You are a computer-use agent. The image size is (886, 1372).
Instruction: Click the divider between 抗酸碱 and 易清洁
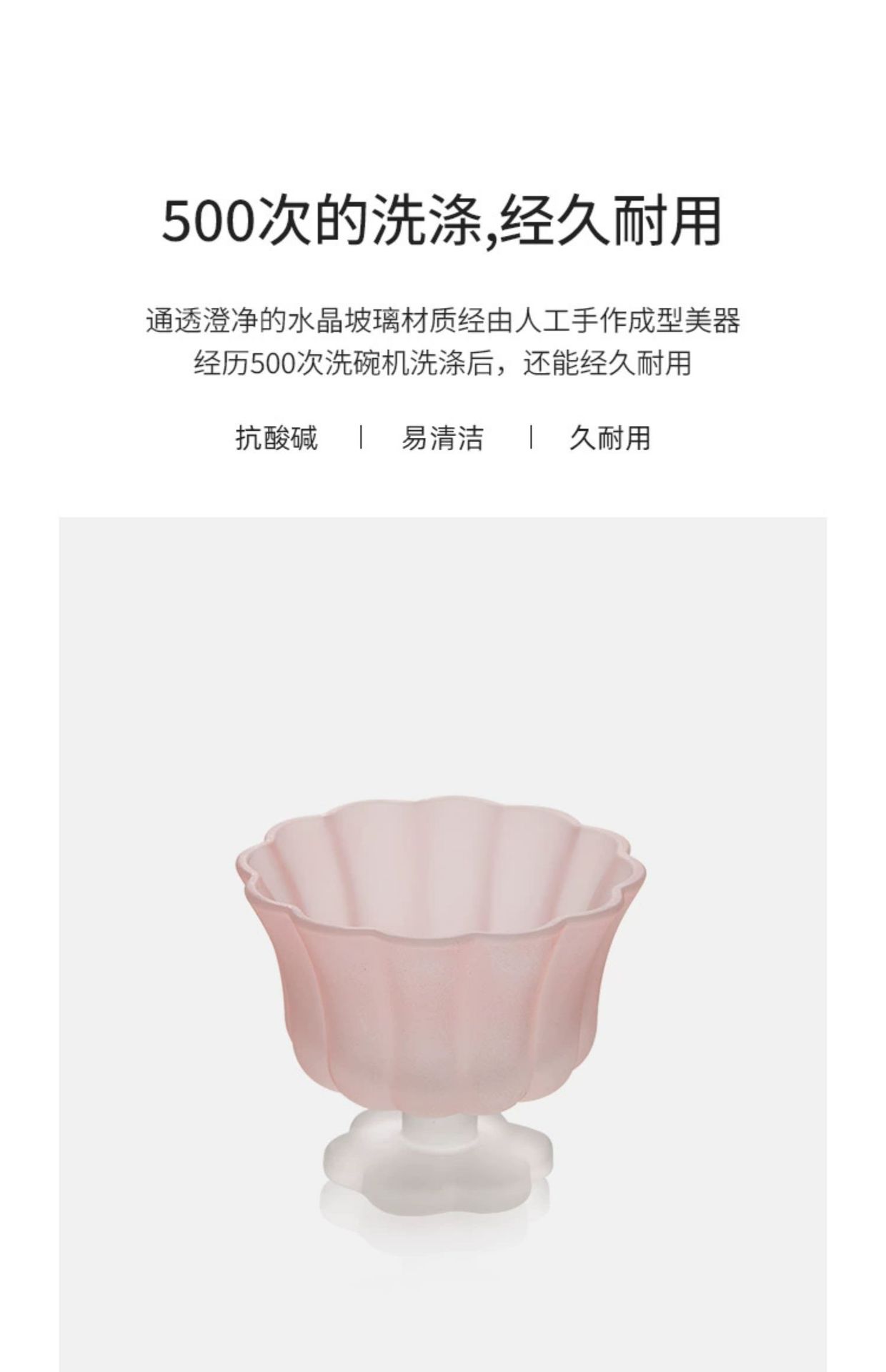point(361,437)
